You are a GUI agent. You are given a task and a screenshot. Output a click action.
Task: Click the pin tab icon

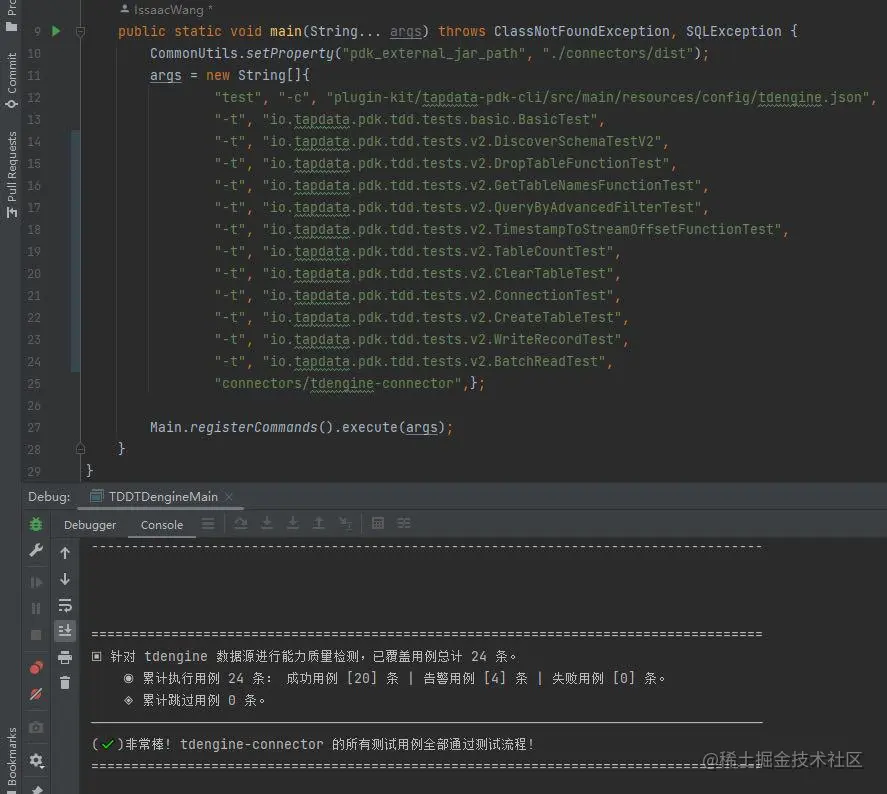pos(37,789)
